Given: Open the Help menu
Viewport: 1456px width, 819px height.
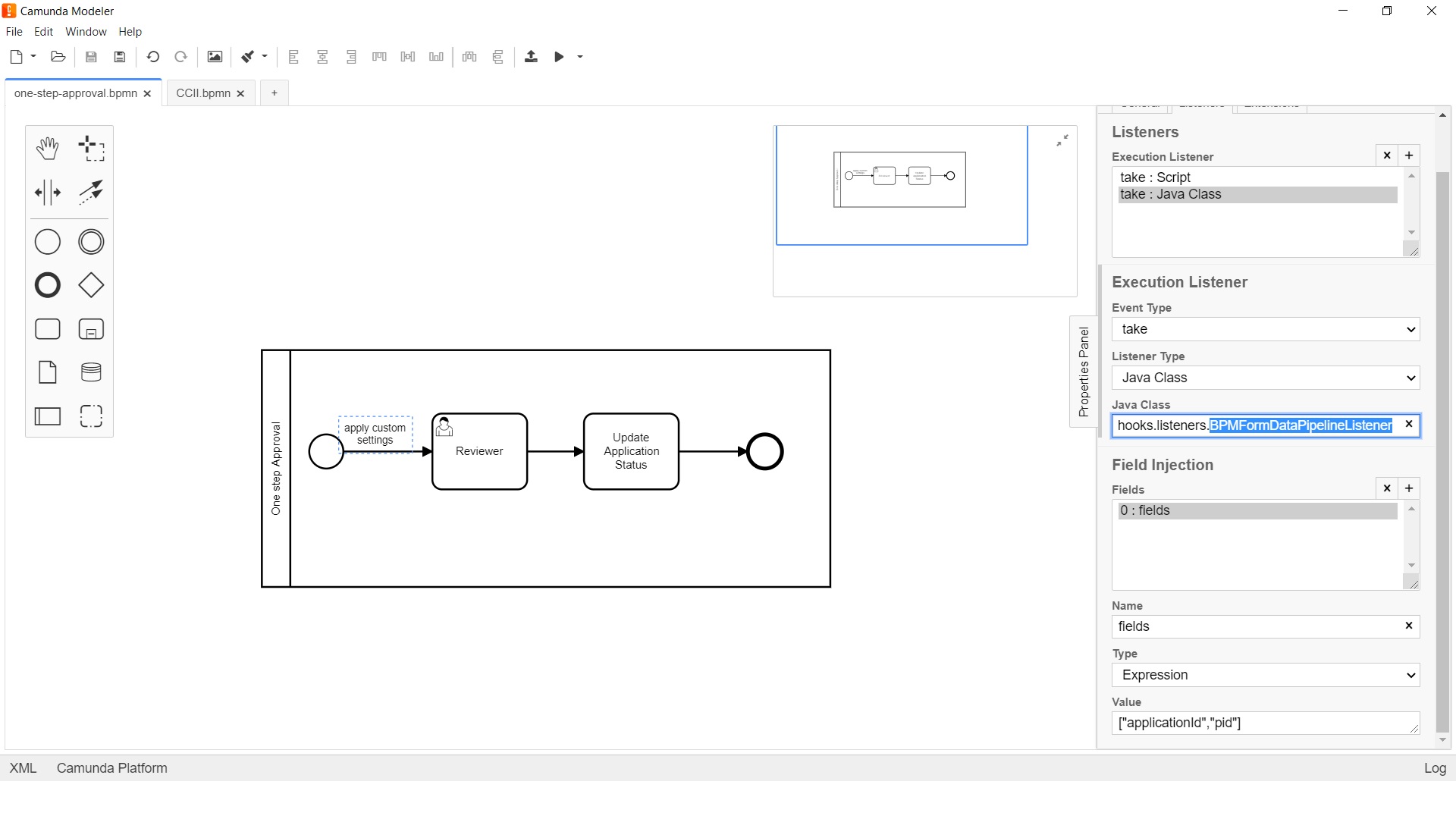Looking at the screenshot, I should pos(130,32).
